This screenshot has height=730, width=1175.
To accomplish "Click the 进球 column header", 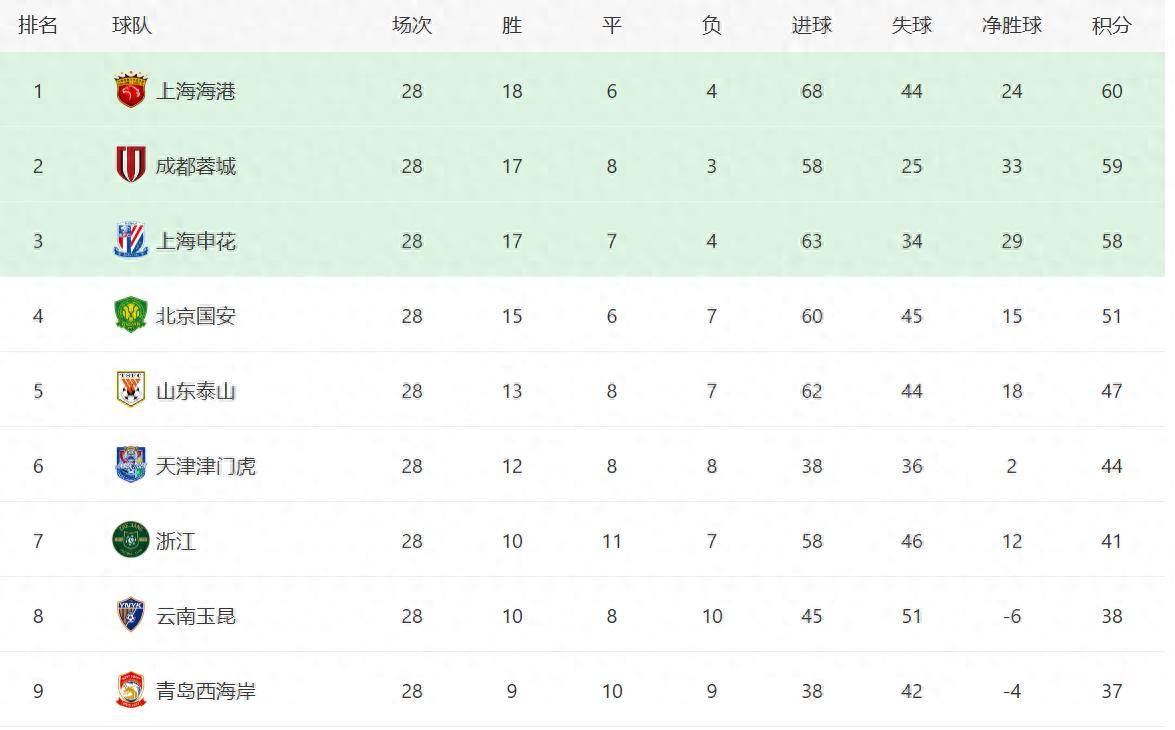I will pyautogui.click(x=811, y=26).
